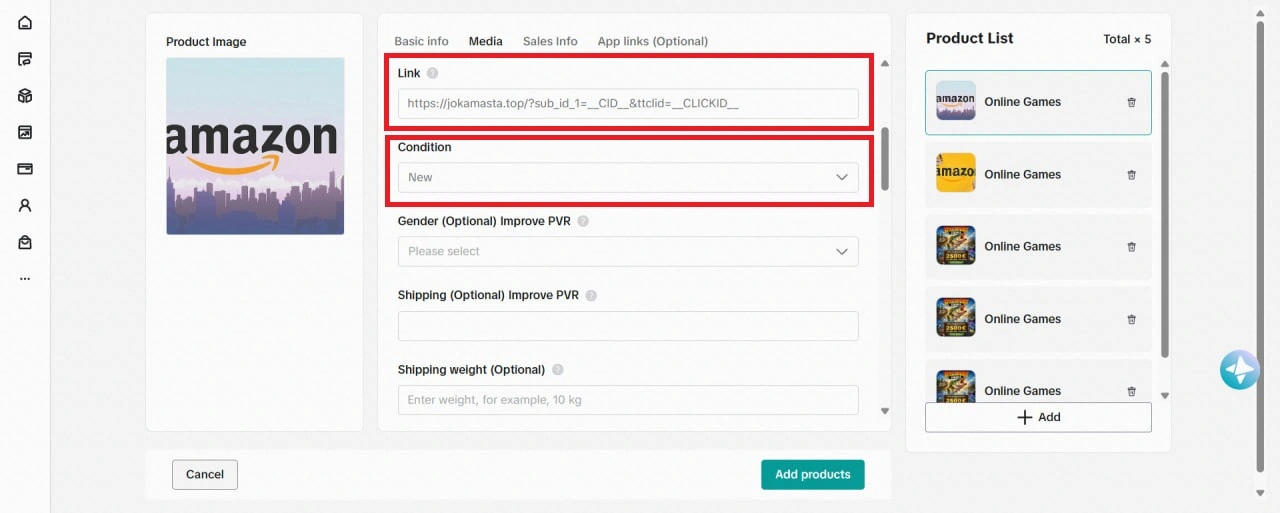Click page scrollbar up arrow at far right
This screenshot has height=513, width=1280.
coord(1260,16)
